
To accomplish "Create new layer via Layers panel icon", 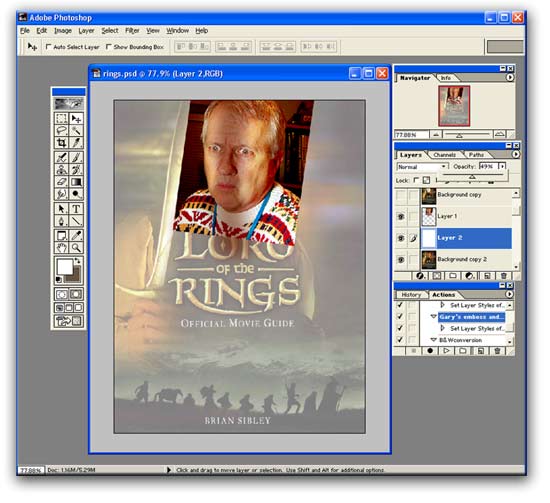I will 487,276.
